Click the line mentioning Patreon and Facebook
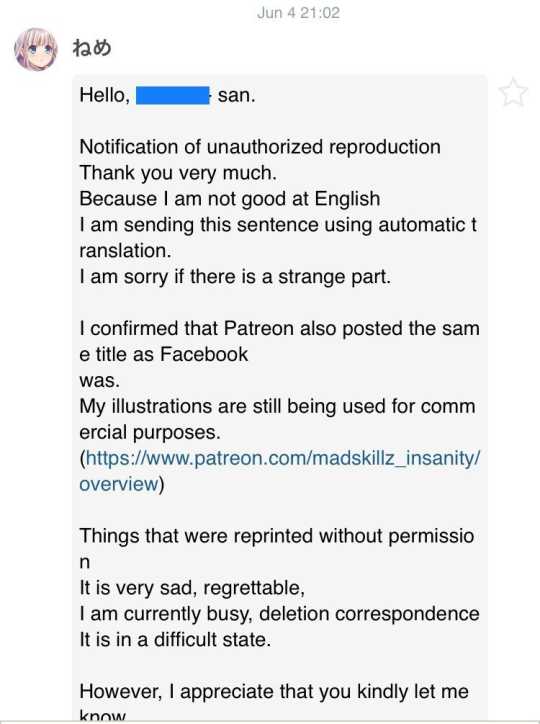Screen dimensions: 540x724 (x=279, y=341)
